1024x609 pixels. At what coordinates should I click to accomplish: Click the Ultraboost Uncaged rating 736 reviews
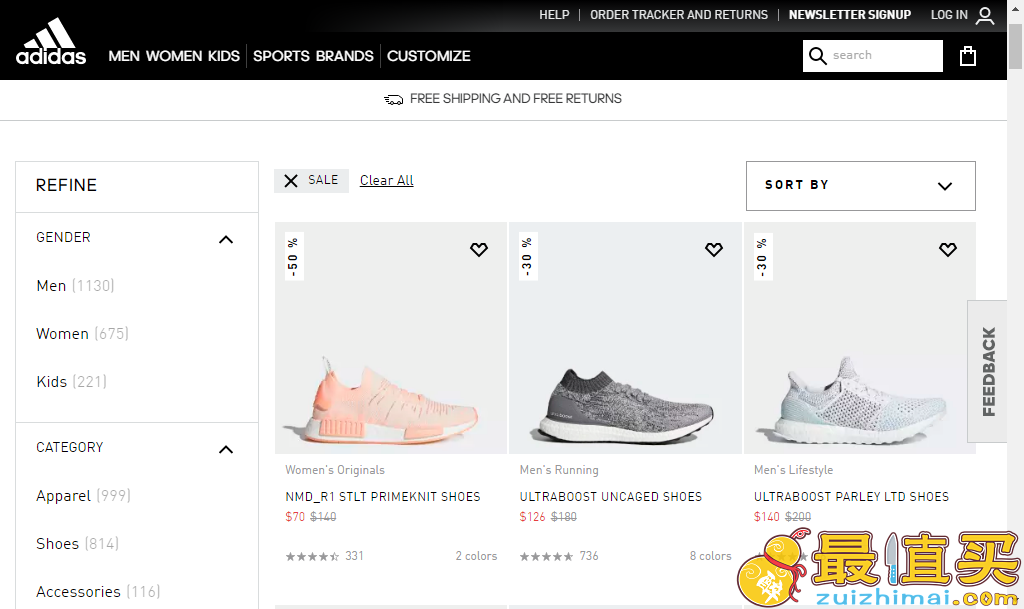[x=559, y=556]
